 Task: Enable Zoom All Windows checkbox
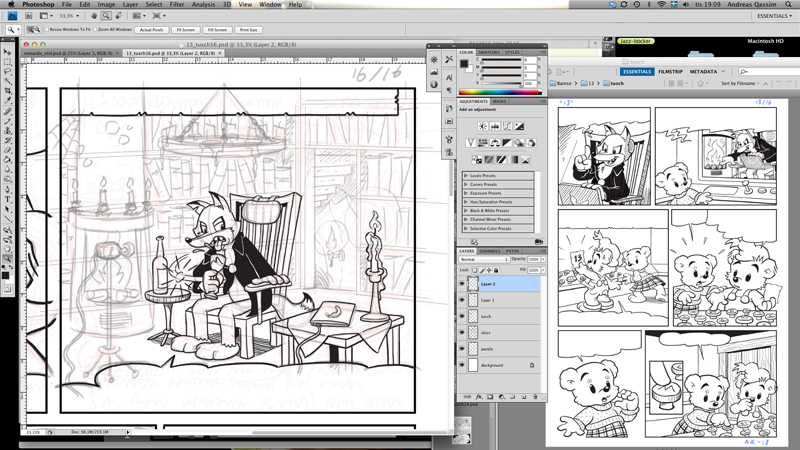point(95,30)
